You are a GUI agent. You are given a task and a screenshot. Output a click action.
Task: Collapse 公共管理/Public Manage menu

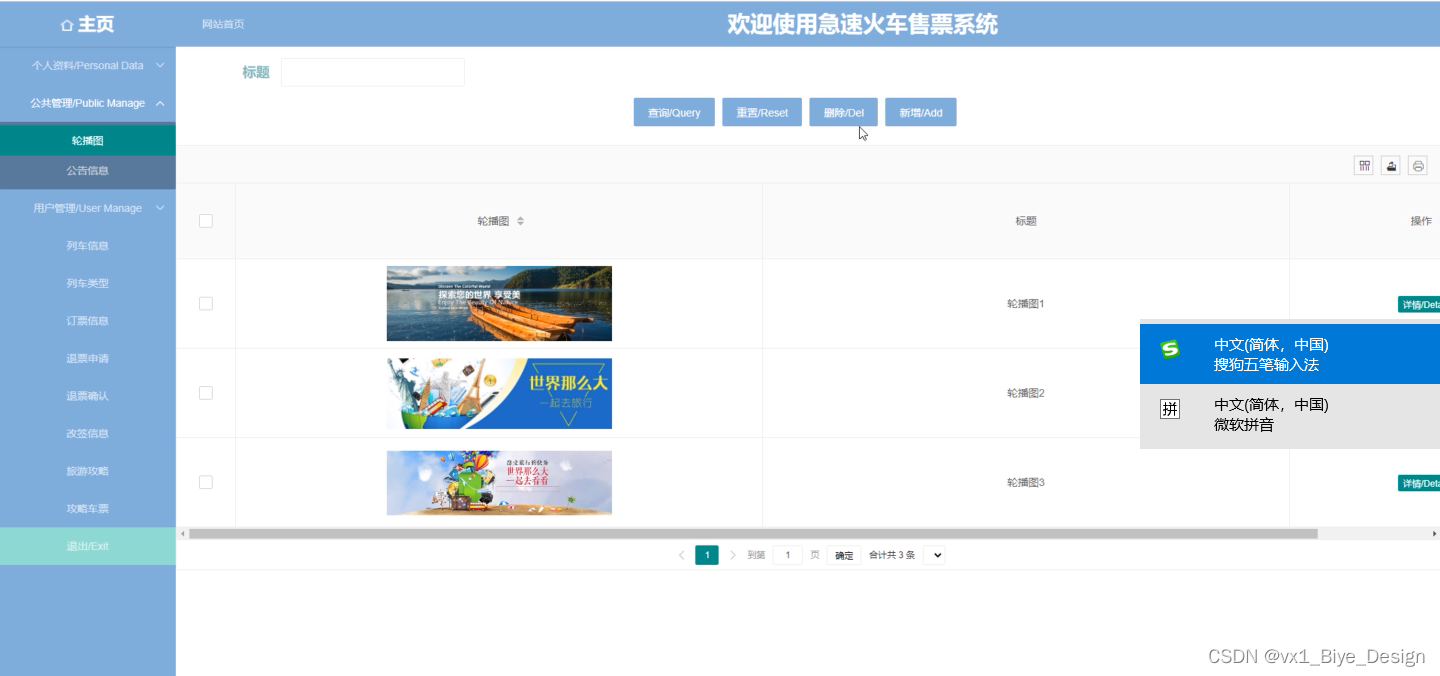click(88, 103)
